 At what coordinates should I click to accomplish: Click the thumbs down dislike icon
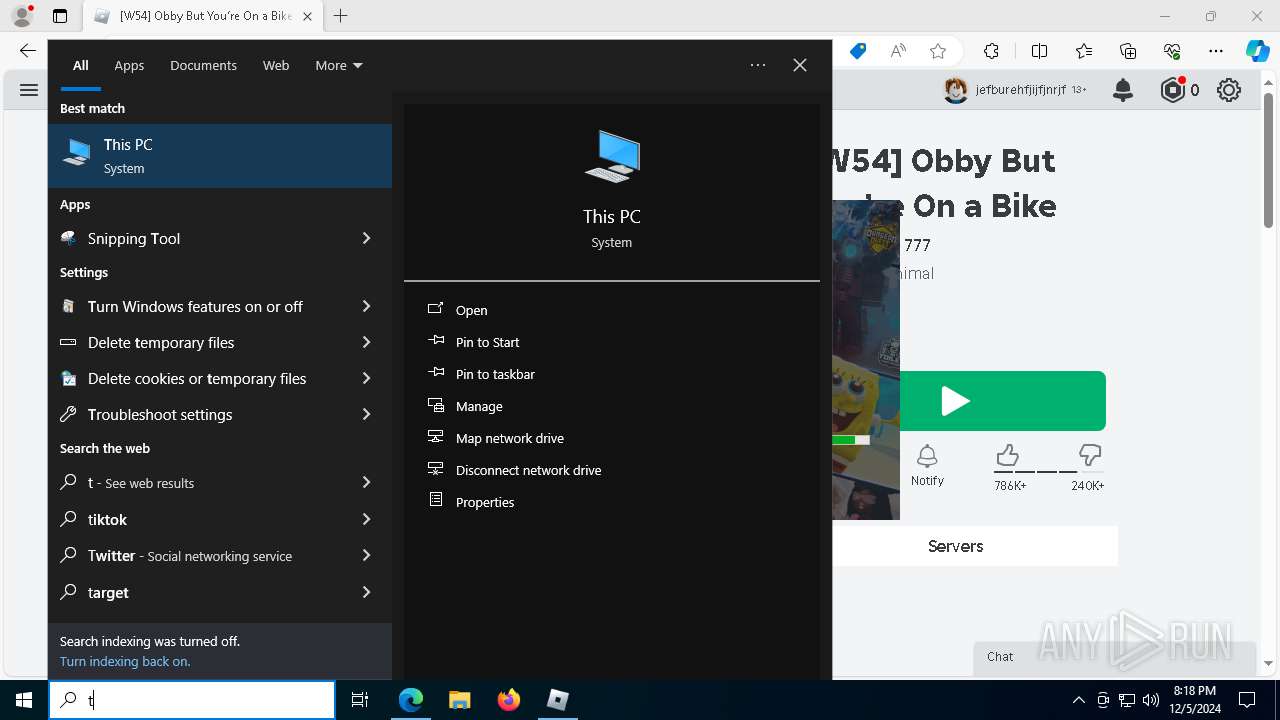coord(1090,456)
